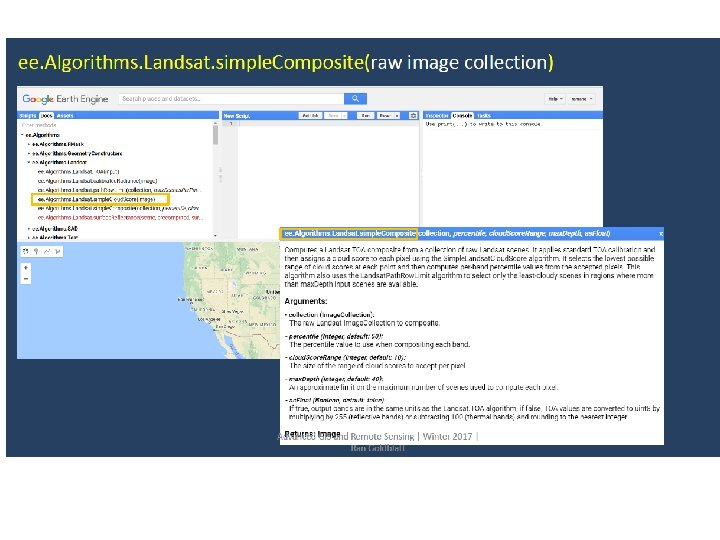The image size is (720, 540).
Task: Zoom out on the map
Action: [x=26, y=279]
